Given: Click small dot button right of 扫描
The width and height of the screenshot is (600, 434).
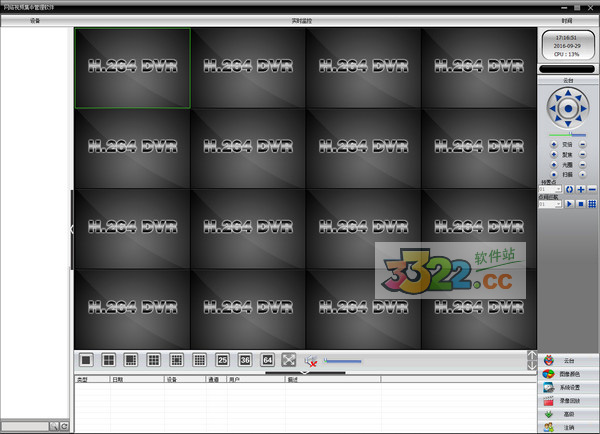Looking at the screenshot, I should coord(582,175).
